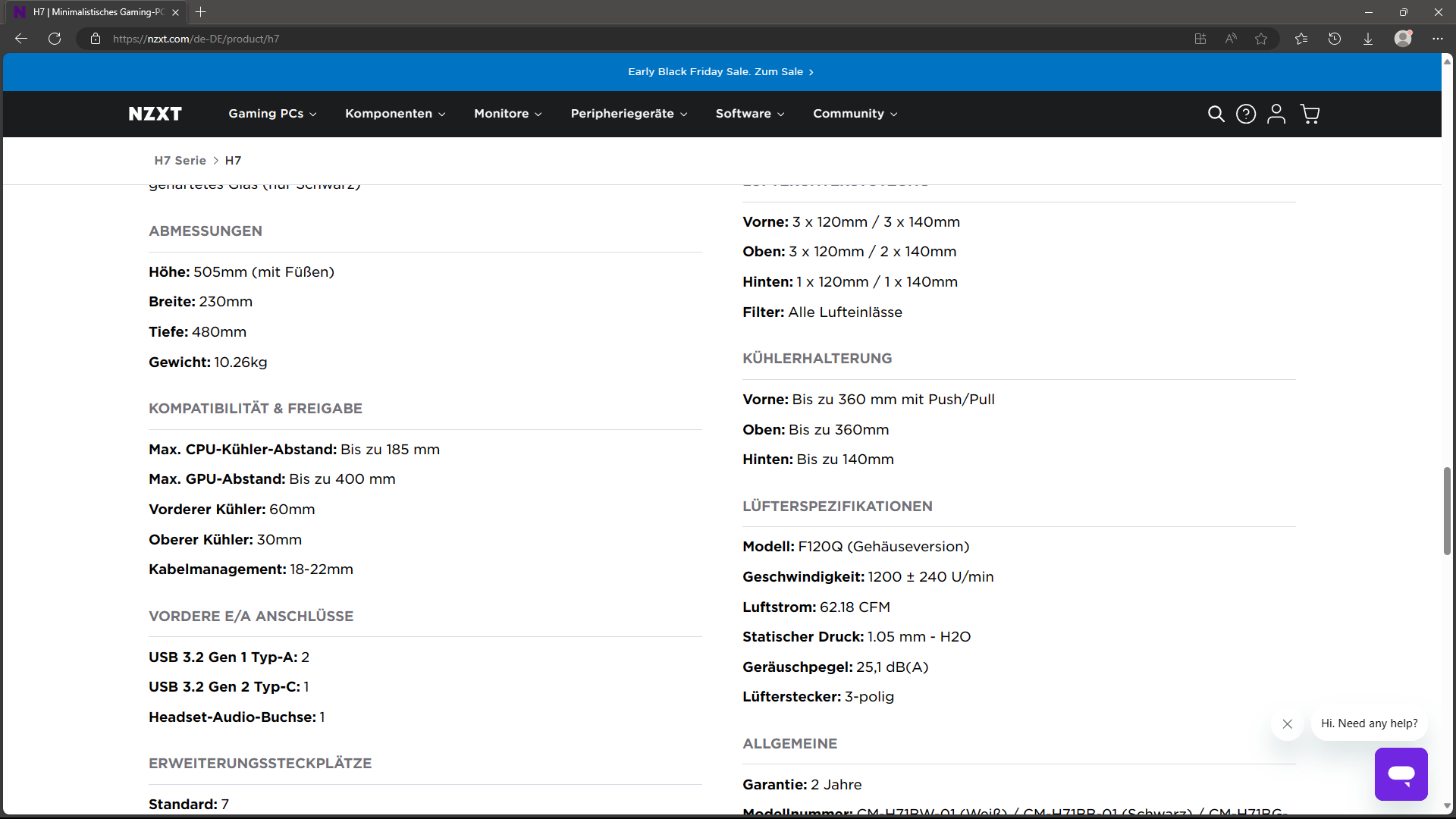
Task: Click the KOMPATIBILITÄT & FREIGABE heading
Action: pyautogui.click(x=256, y=409)
